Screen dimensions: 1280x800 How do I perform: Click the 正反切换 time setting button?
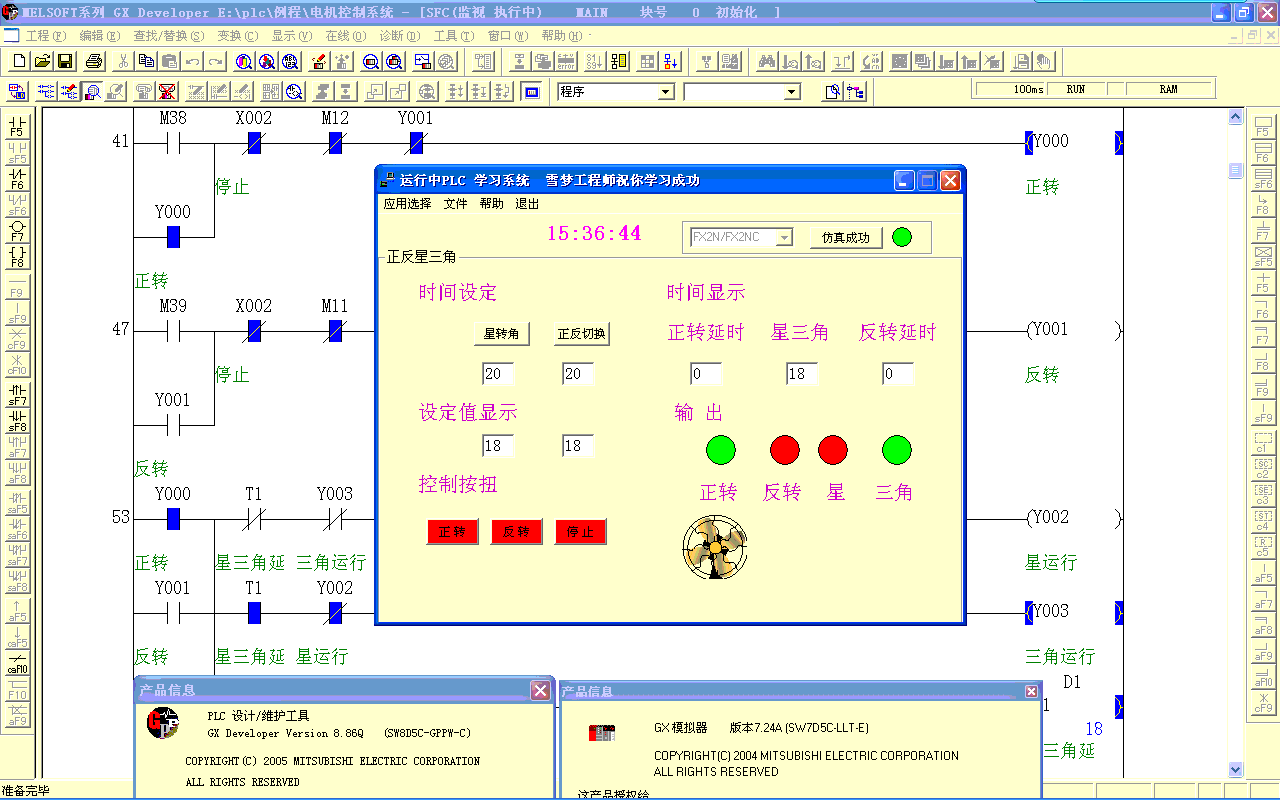point(582,334)
